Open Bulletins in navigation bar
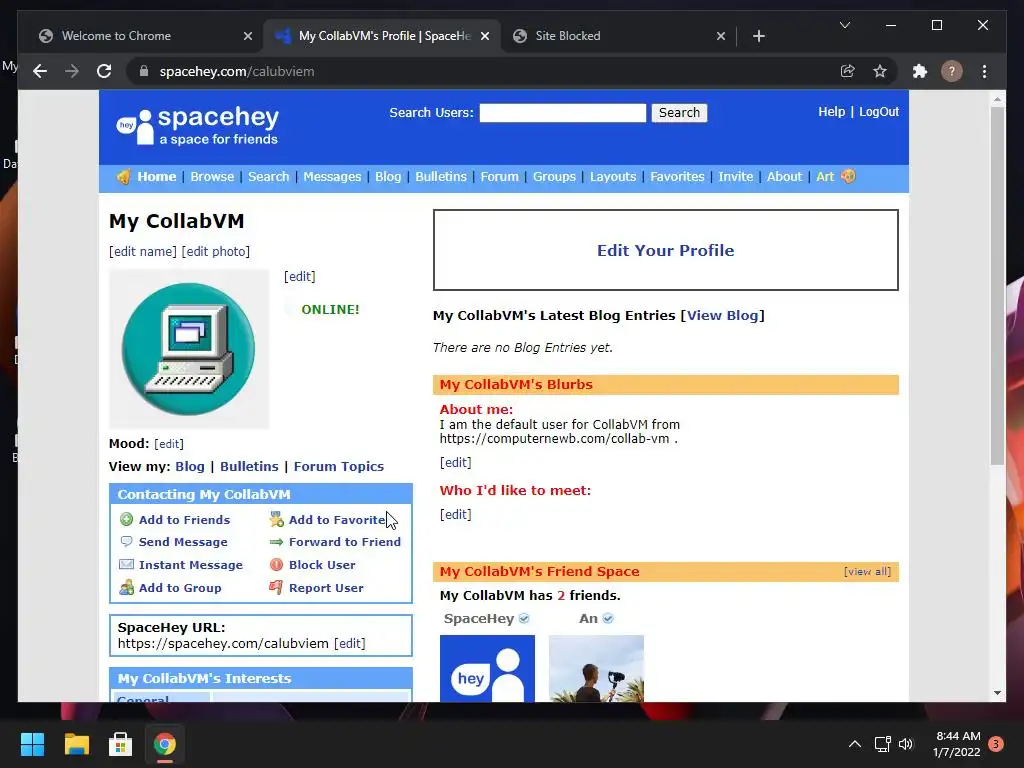1024x768 pixels. coord(441,176)
